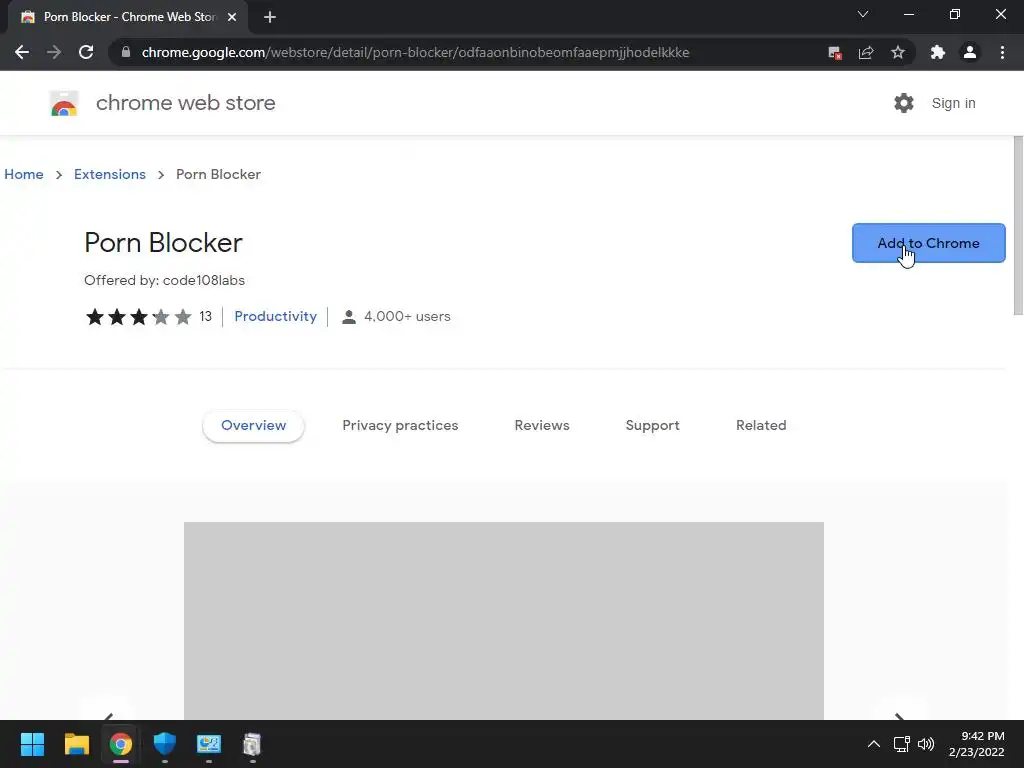The image size is (1024, 768).
Task: Click the browser forward arrow
Action: tap(54, 52)
